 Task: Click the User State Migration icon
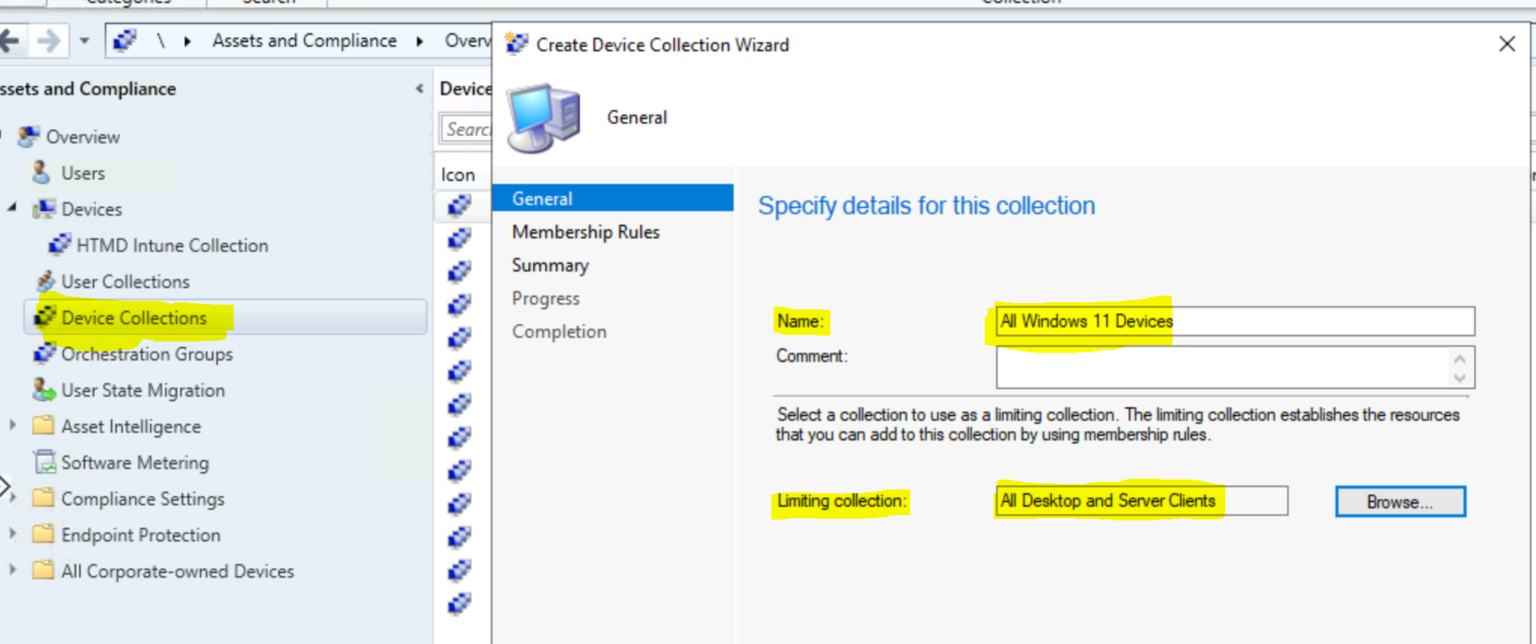click(x=44, y=390)
